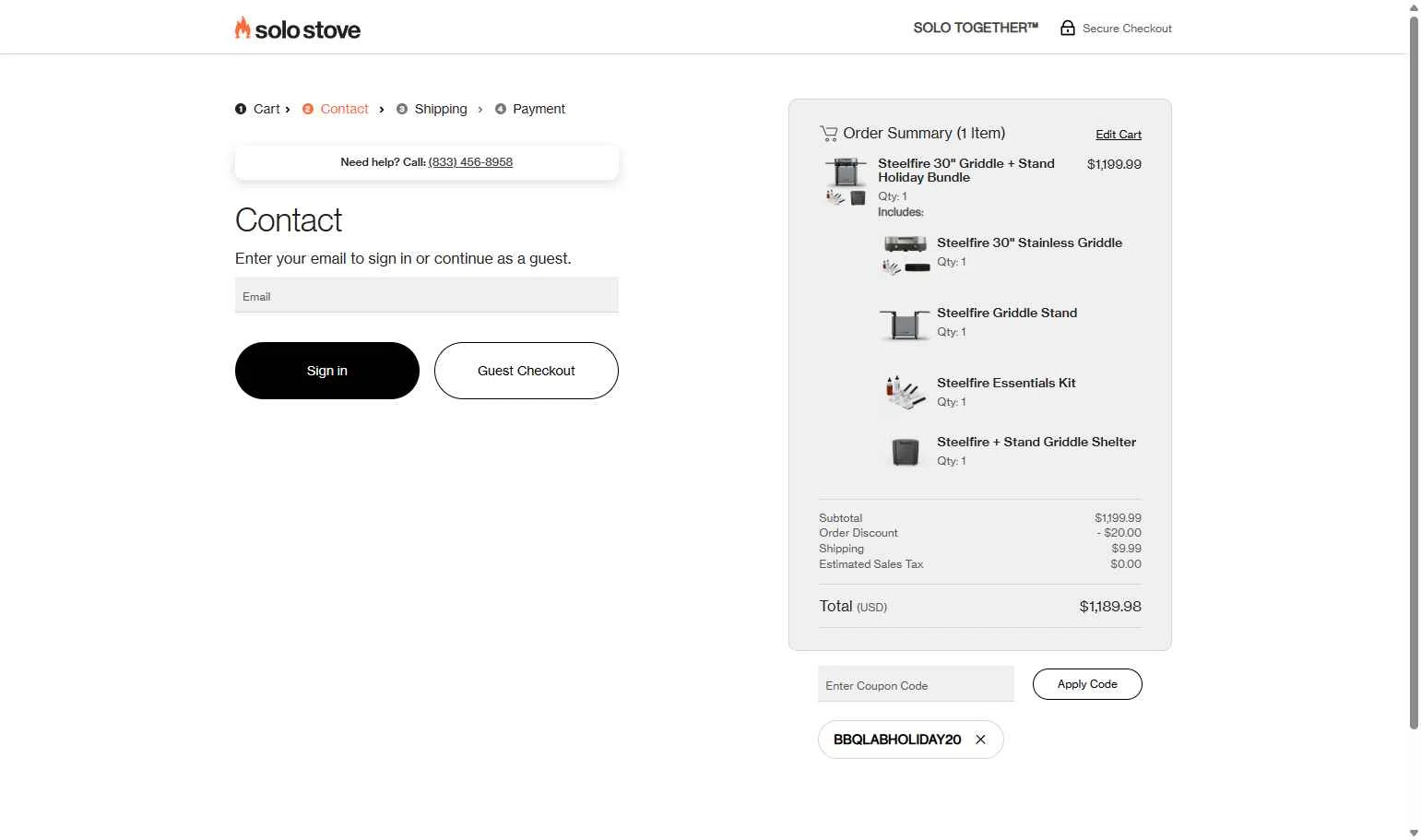
Task: Open the Edit Cart link
Action: point(1119,135)
